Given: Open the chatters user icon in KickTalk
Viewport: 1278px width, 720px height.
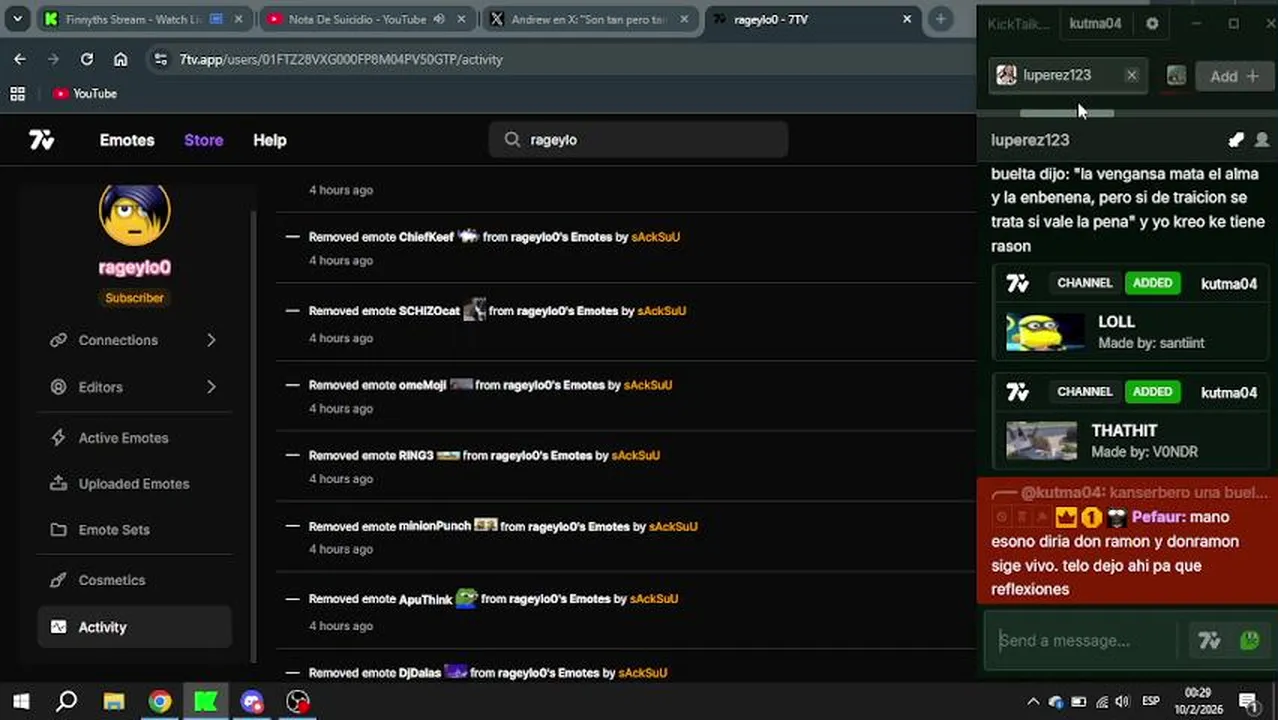Looking at the screenshot, I should (1262, 140).
